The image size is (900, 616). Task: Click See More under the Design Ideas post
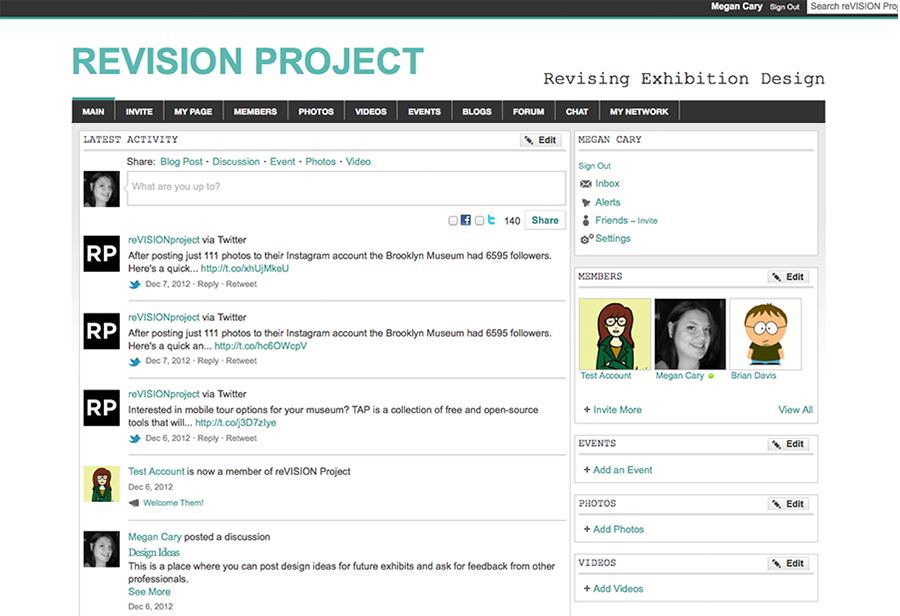(x=149, y=592)
